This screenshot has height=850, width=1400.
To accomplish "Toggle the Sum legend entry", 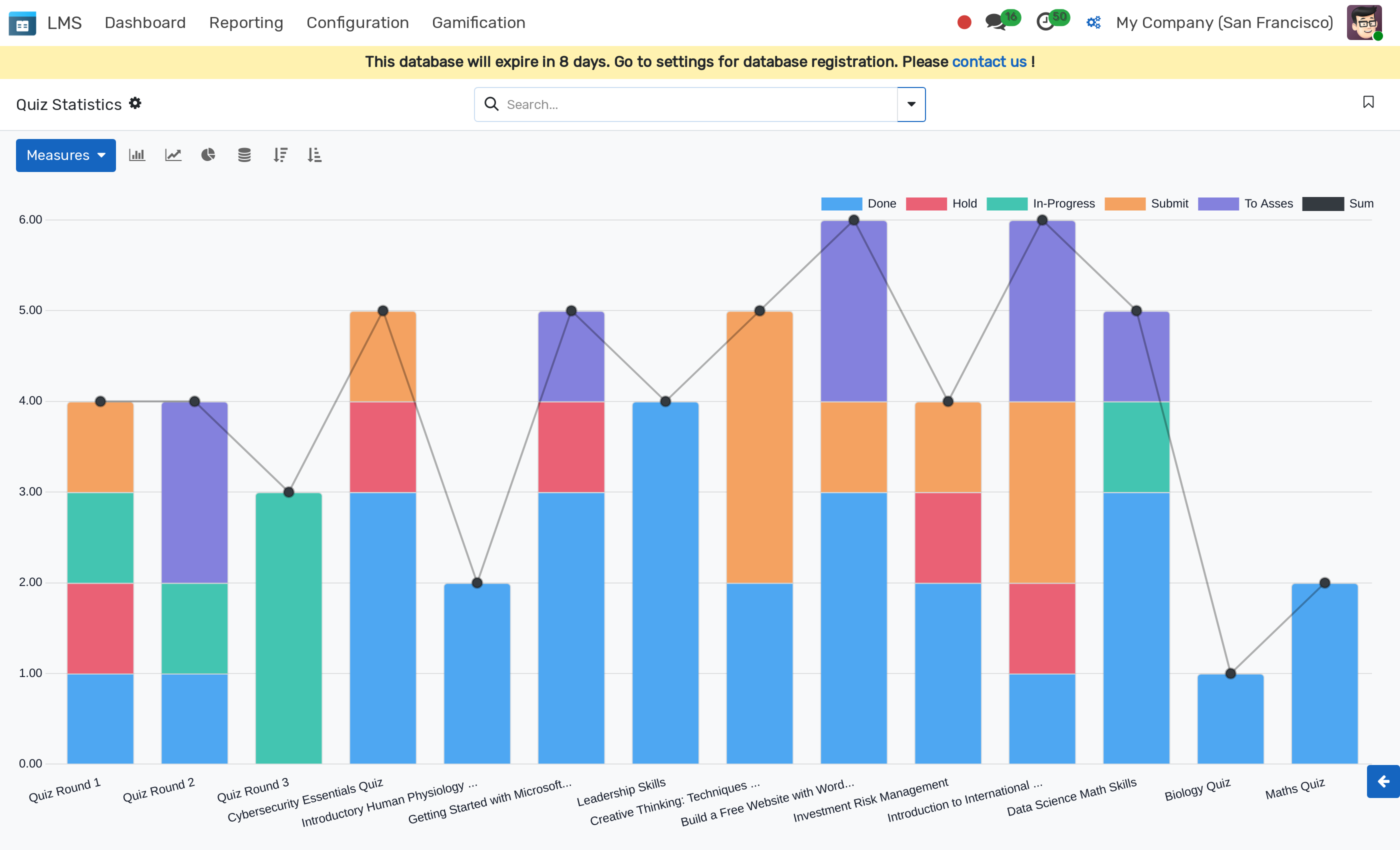I will coord(1337,204).
